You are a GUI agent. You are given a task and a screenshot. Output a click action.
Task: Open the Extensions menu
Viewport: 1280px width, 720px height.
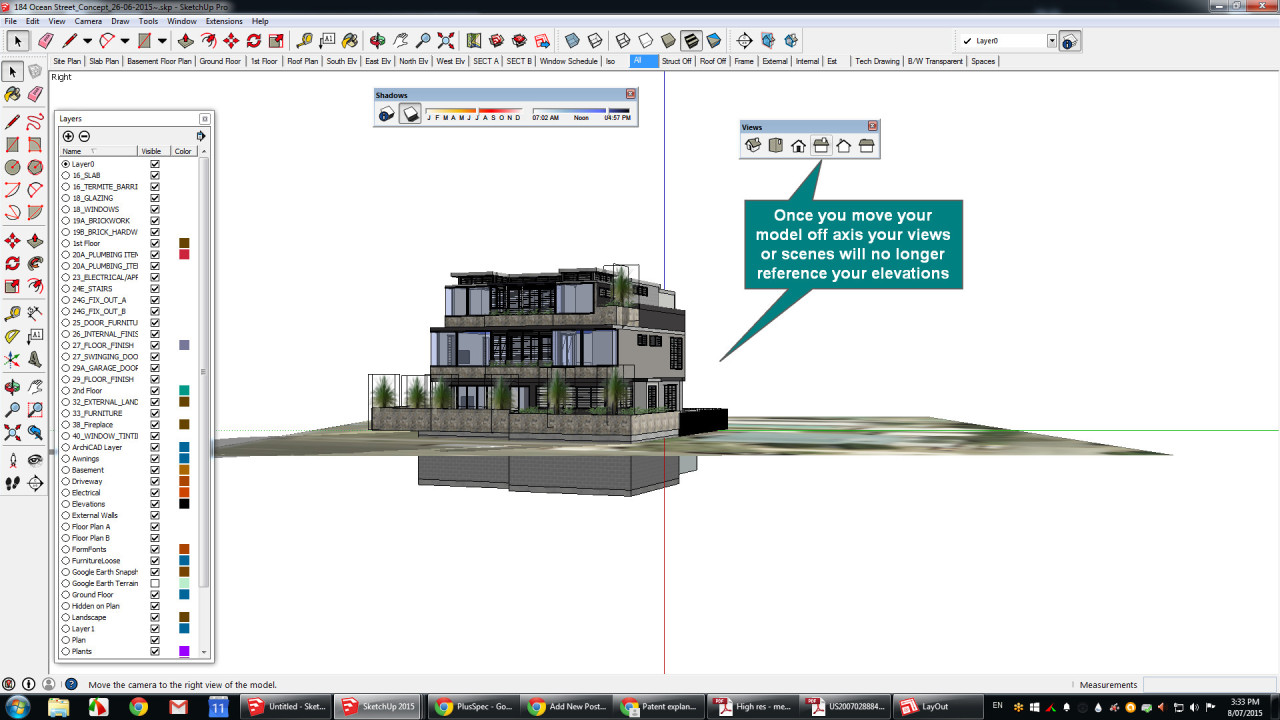(x=224, y=21)
